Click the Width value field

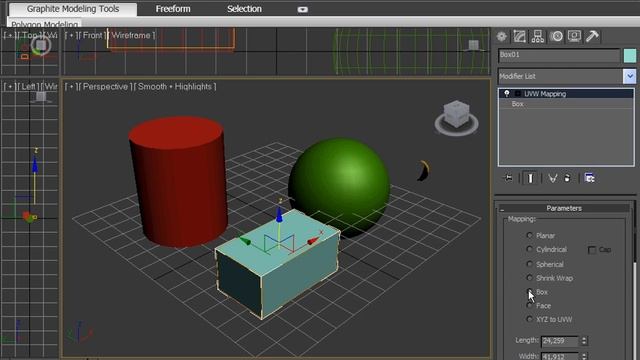tap(560, 356)
